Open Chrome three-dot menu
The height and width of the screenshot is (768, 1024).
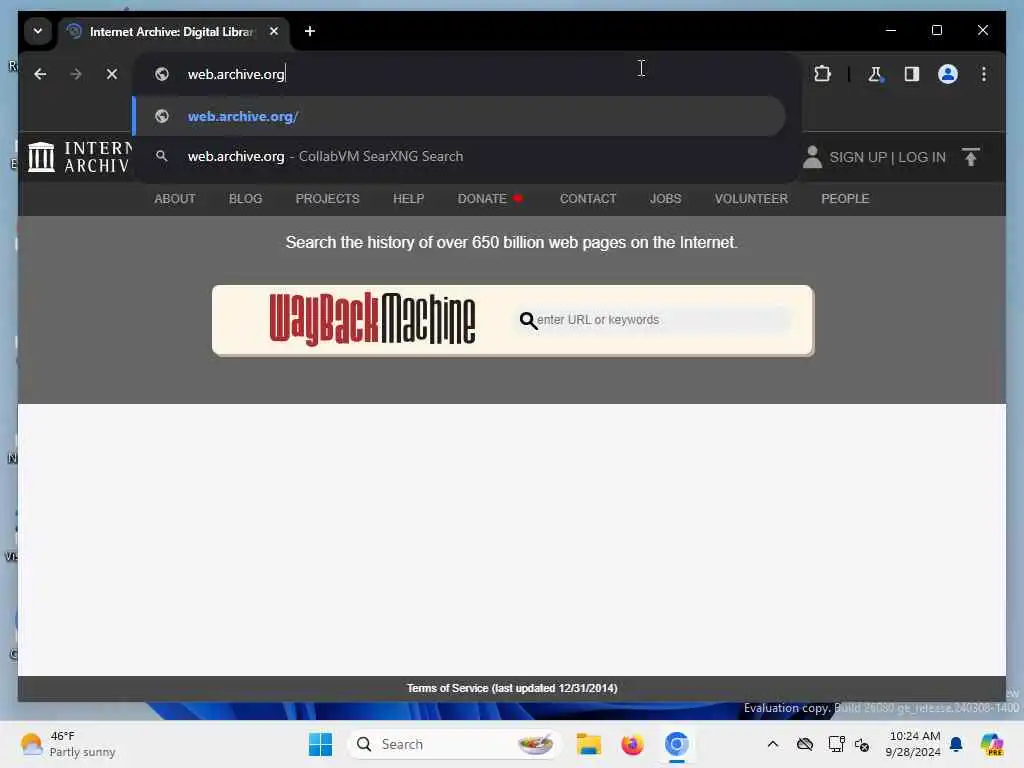[984, 74]
